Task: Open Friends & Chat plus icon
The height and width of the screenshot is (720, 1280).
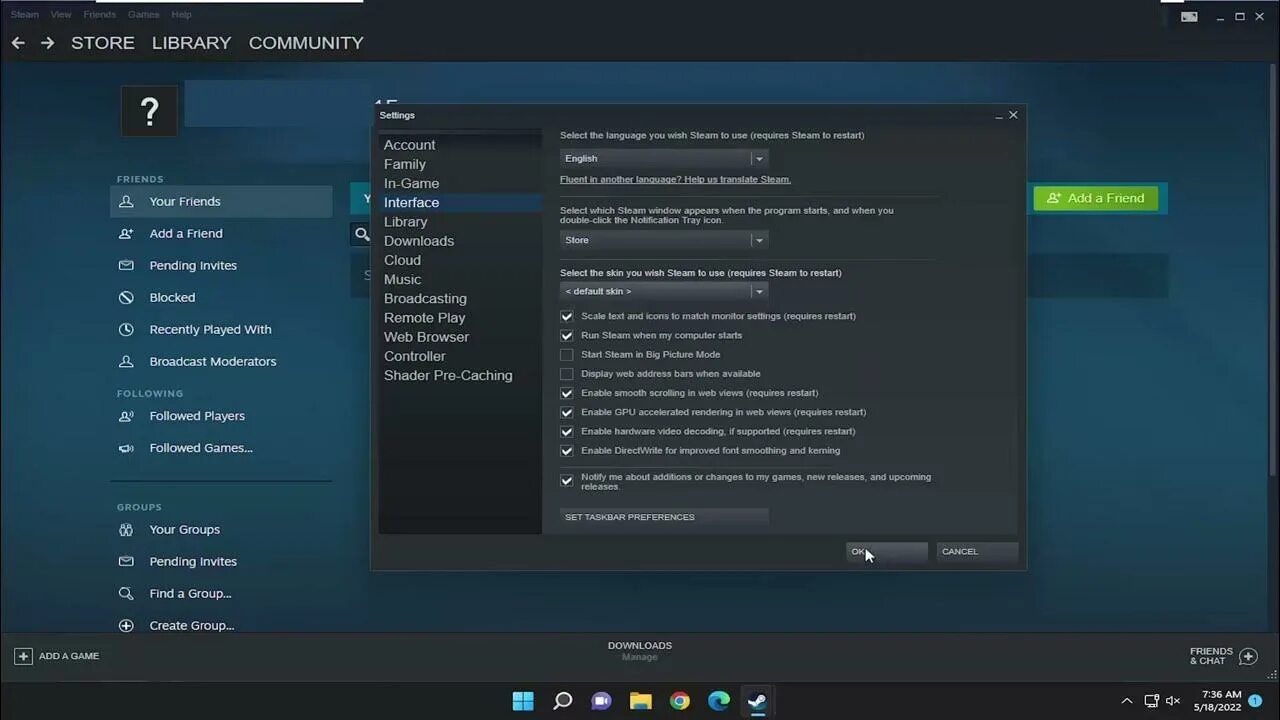Action: coord(1248,656)
